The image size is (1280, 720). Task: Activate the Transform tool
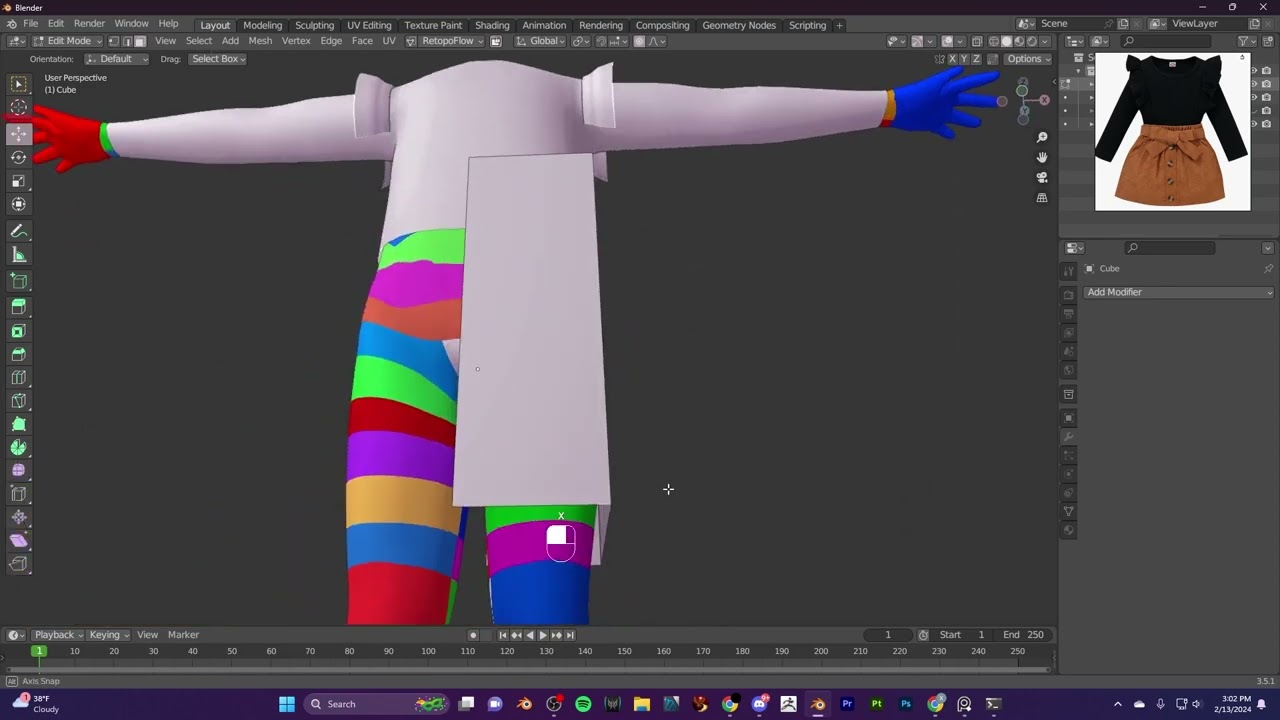pyautogui.click(x=19, y=204)
